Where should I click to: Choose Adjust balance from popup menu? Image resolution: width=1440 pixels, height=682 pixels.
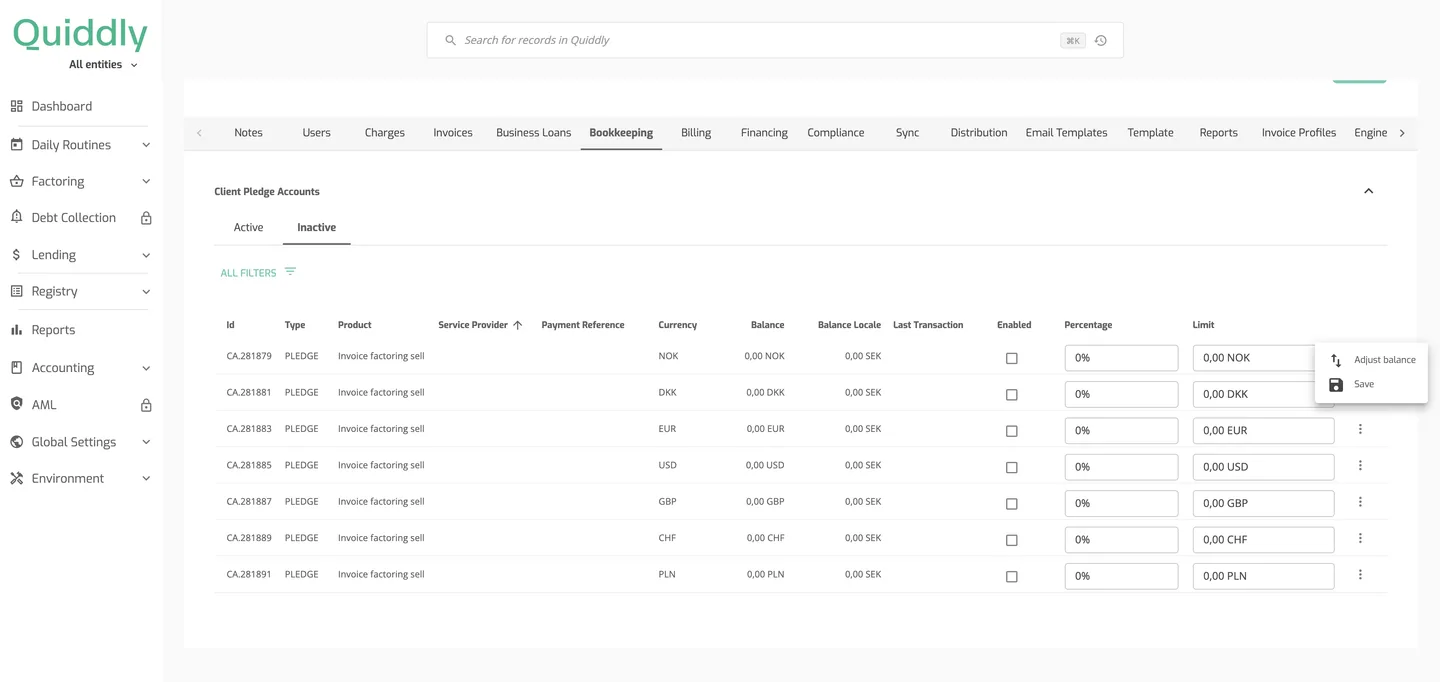[1371, 360]
